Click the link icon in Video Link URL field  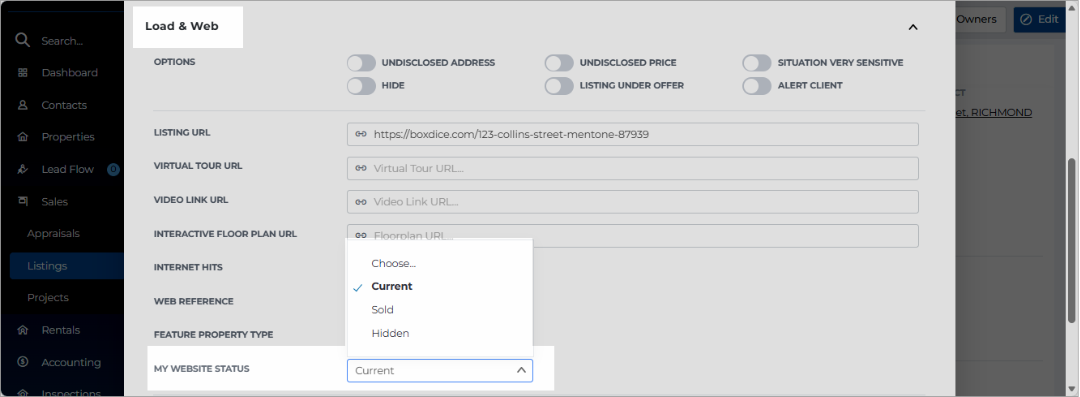360,202
